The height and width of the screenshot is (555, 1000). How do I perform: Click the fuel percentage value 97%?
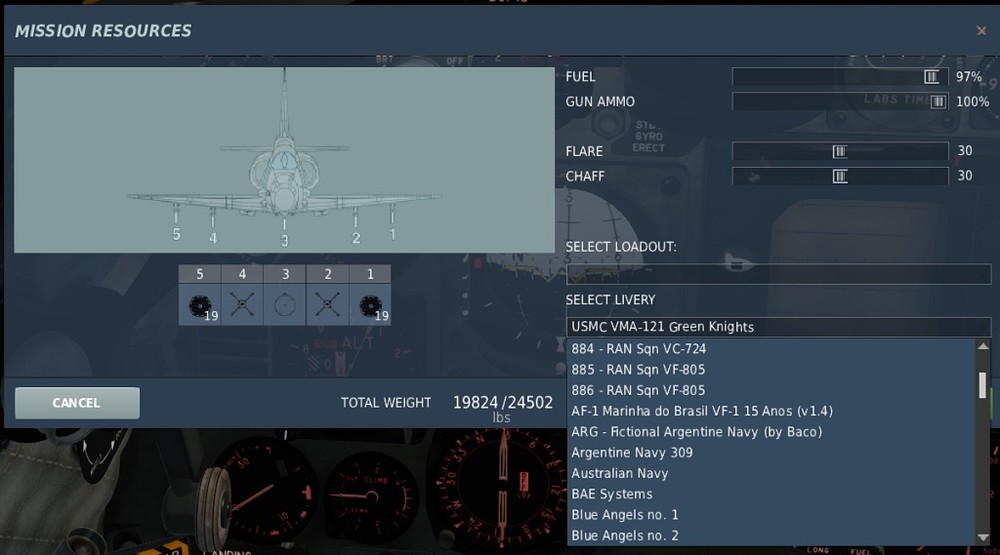[x=969, y=77]
